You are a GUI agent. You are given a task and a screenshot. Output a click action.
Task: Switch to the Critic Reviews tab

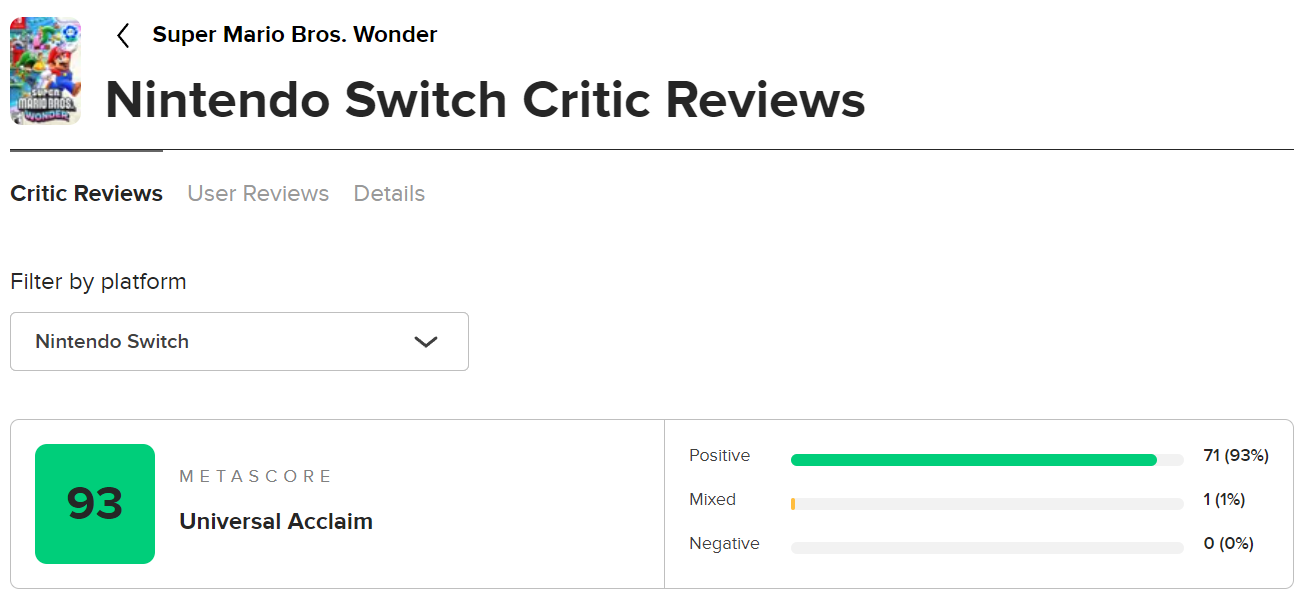(x=86, y=194)
